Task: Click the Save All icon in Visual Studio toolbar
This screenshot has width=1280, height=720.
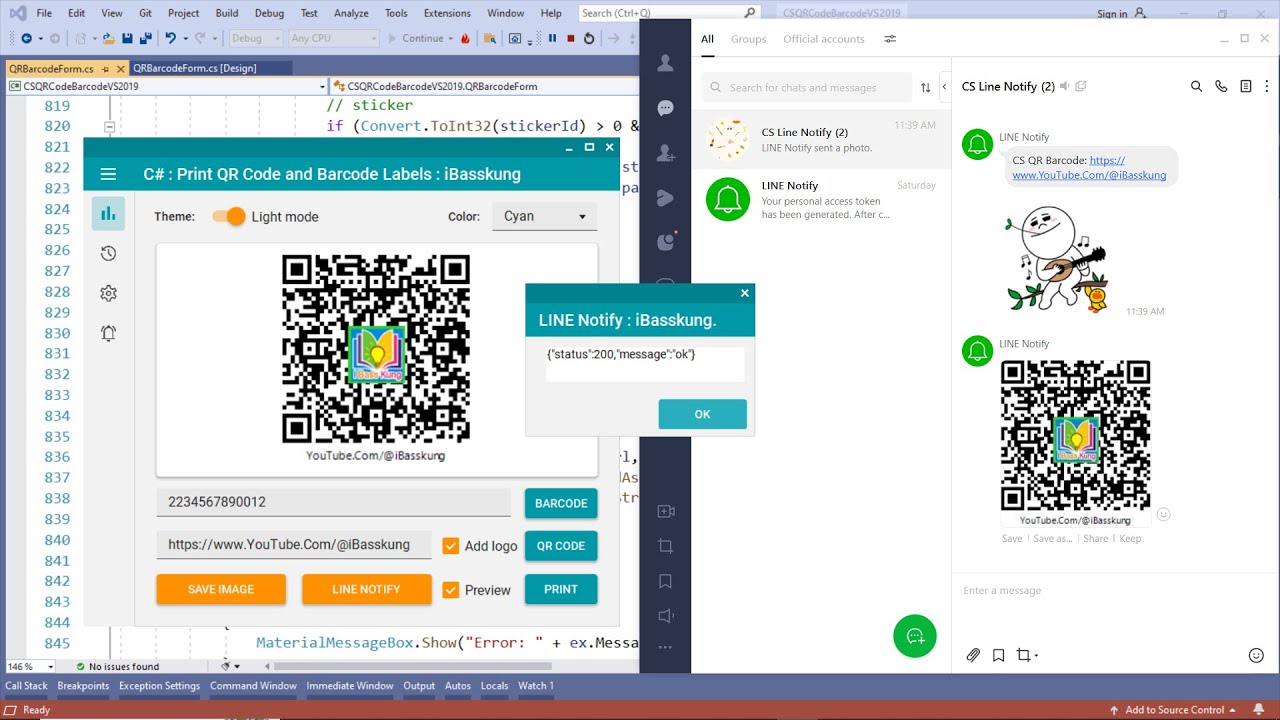Action: 145,38
